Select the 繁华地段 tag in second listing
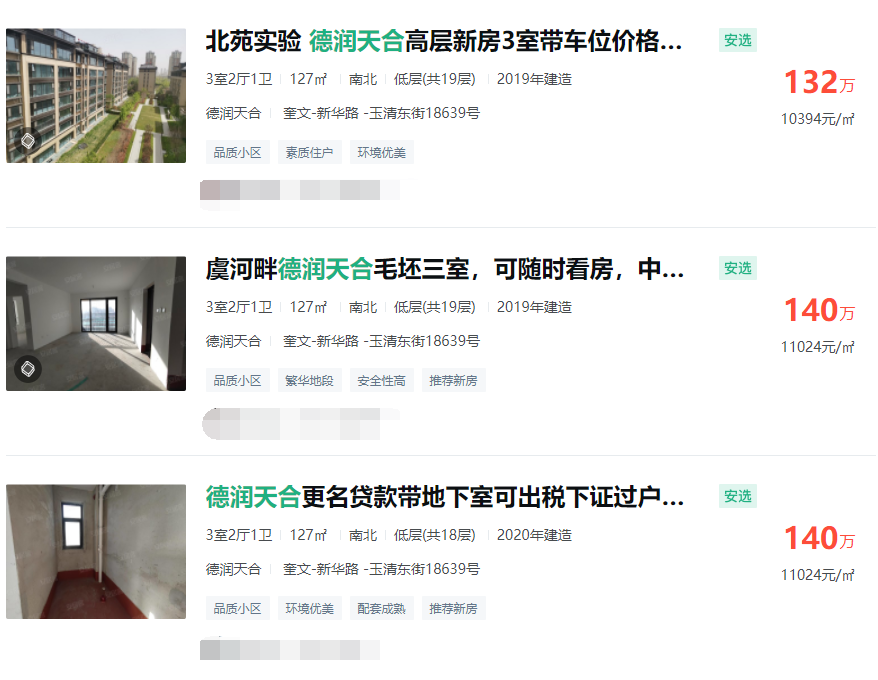Viewport: 878px width, 680px height. [x=310, y=380]
